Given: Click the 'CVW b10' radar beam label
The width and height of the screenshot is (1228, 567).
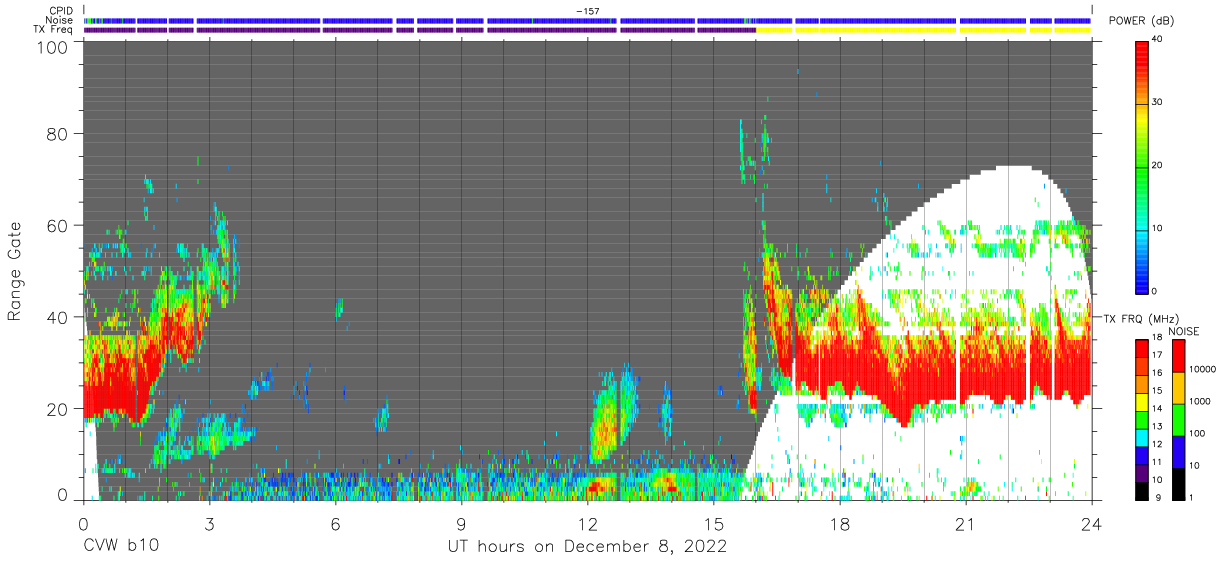Looking at the screenshot, I should (x=120, y=546).
